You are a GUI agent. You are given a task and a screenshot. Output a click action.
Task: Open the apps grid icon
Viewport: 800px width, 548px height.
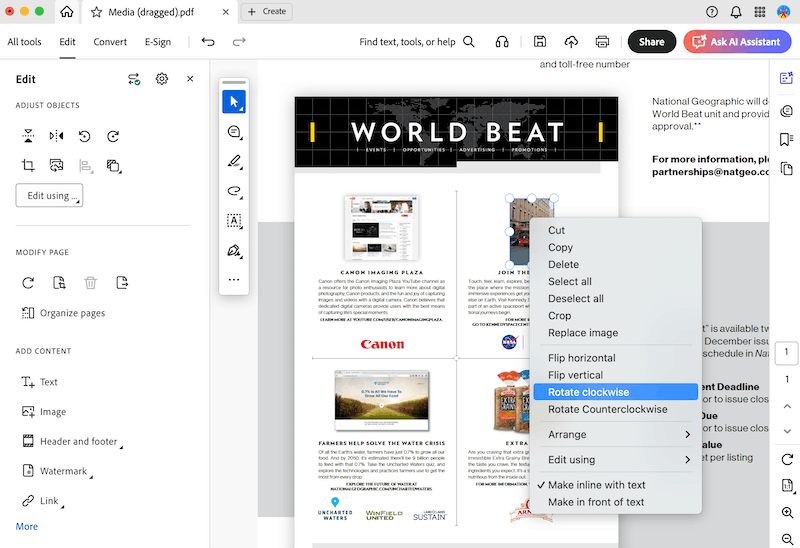[760, 12]
